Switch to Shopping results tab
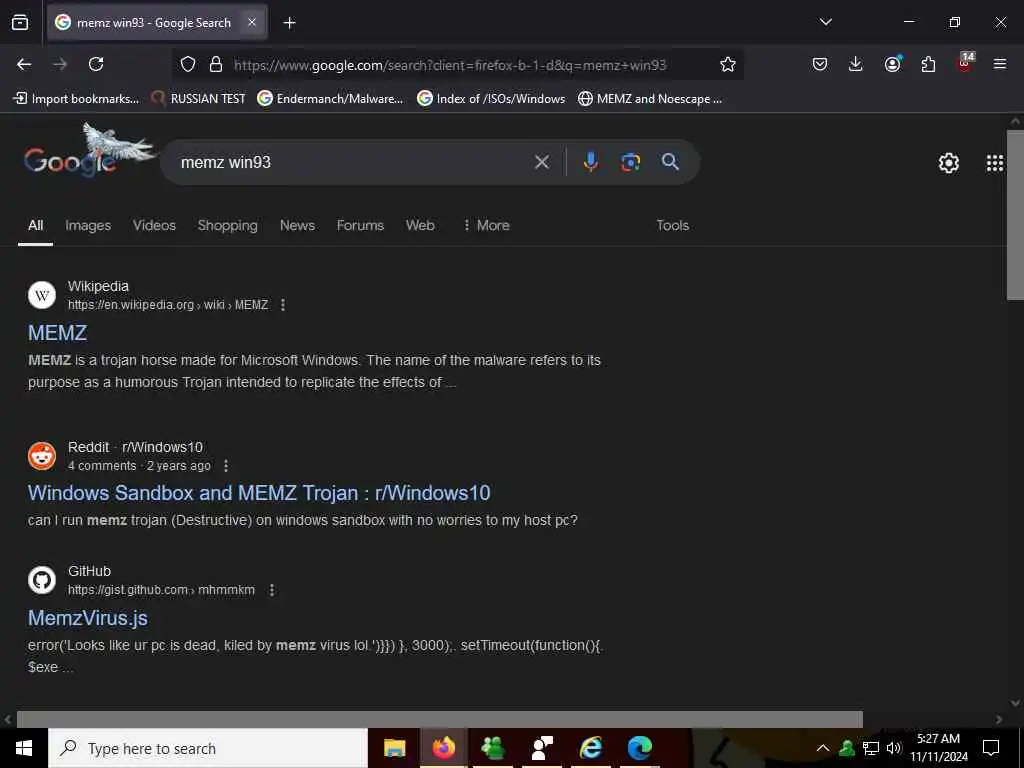 227,225
